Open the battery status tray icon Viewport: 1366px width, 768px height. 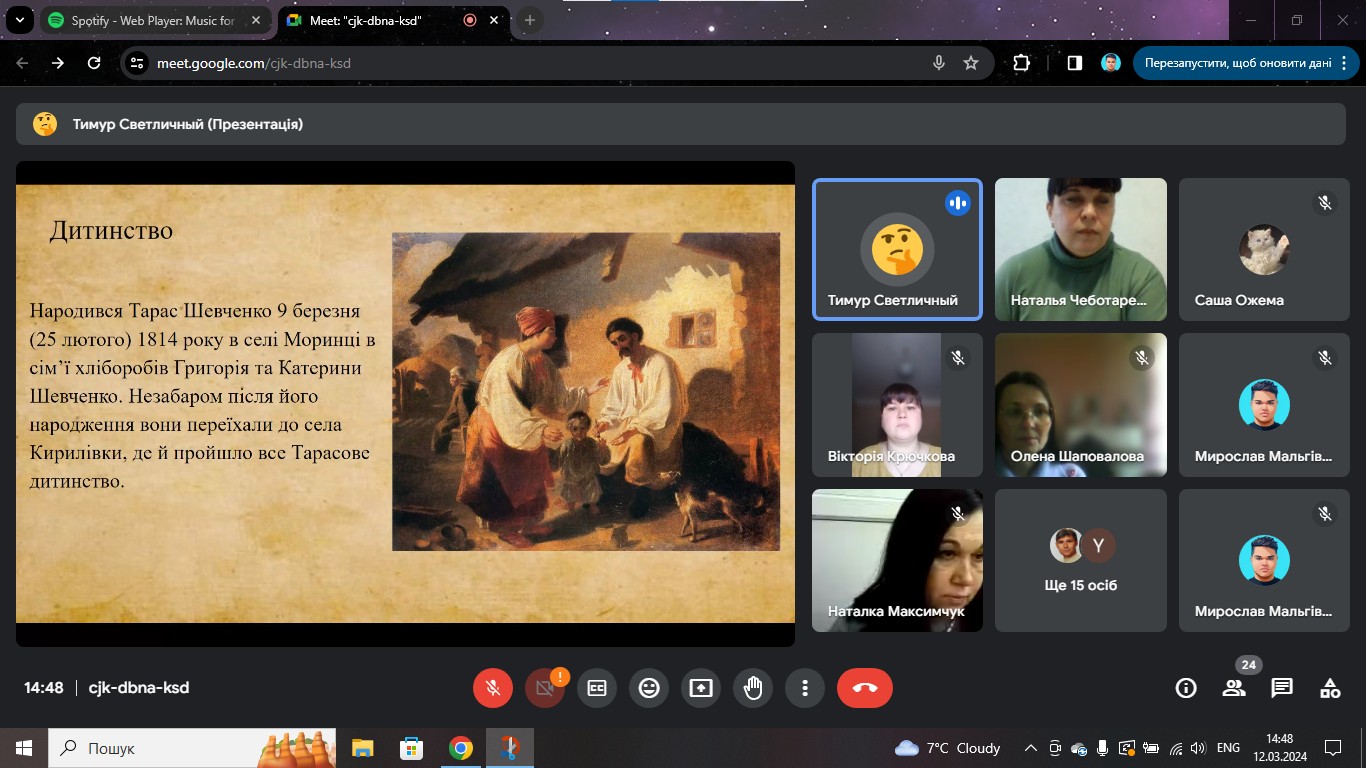(x=1151, y=748)
